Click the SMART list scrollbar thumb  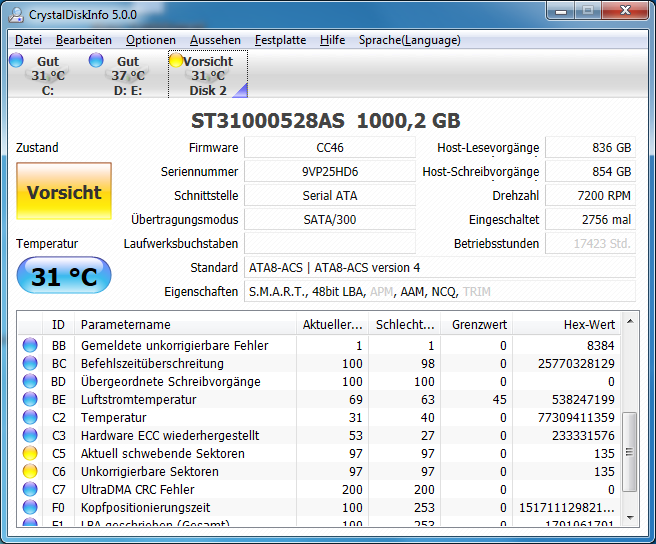630,452
